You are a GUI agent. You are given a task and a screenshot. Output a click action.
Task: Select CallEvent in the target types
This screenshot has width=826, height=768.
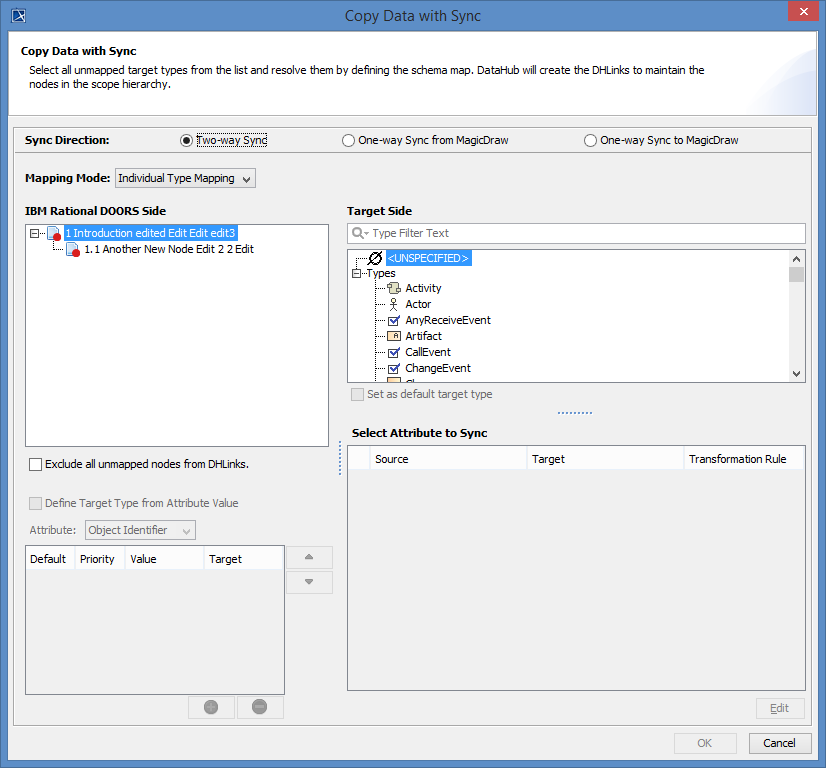(428, 352)
